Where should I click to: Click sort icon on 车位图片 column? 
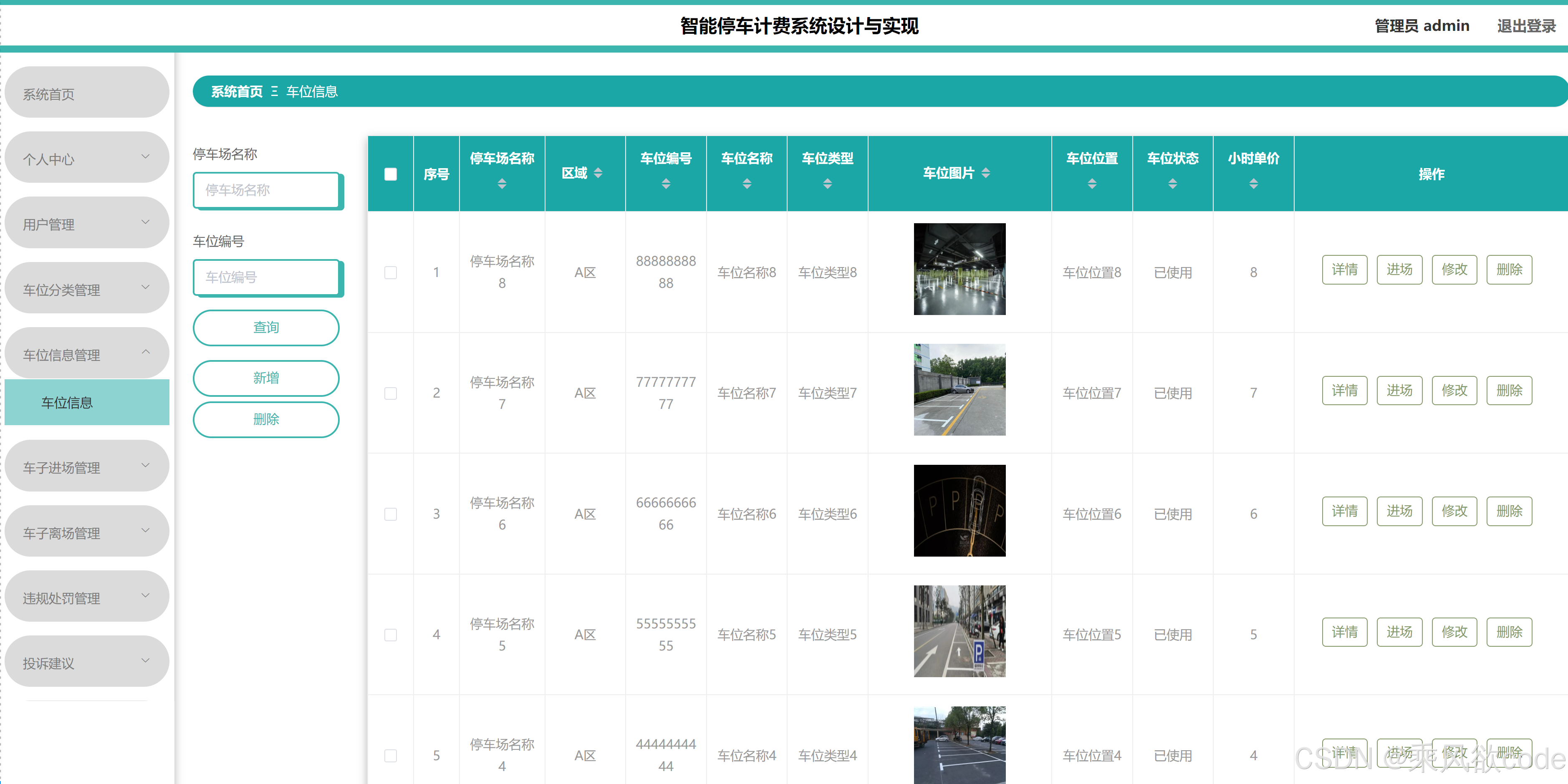[x=985, y=173]
